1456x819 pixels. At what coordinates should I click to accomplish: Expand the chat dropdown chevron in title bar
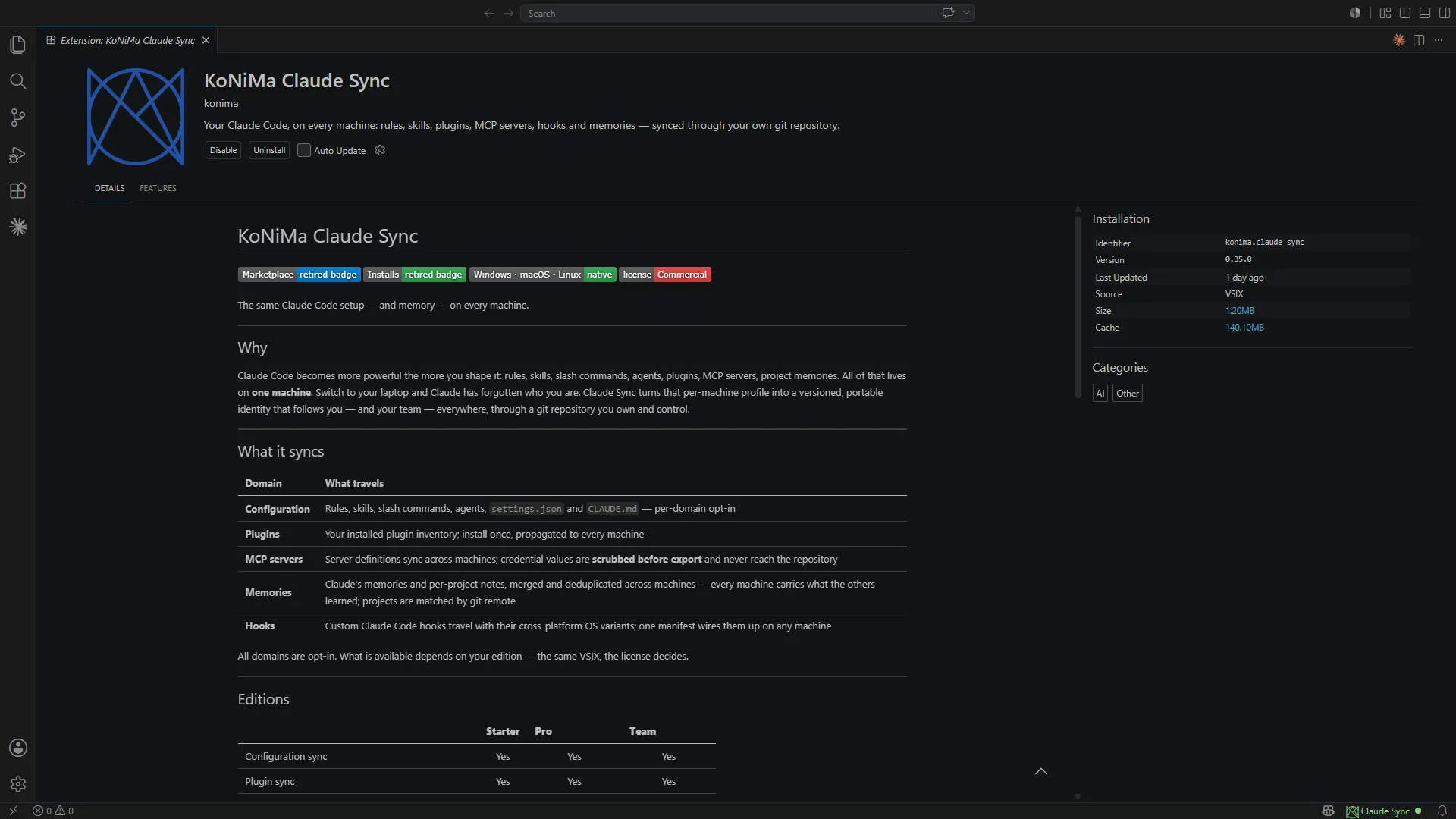pyautogui.click(x=966, y=13)
